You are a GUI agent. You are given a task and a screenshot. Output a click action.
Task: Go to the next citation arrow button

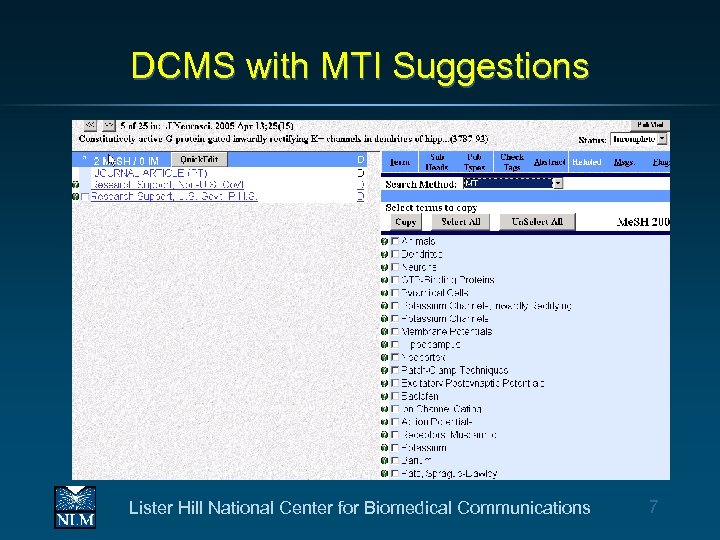pos(108,125)
